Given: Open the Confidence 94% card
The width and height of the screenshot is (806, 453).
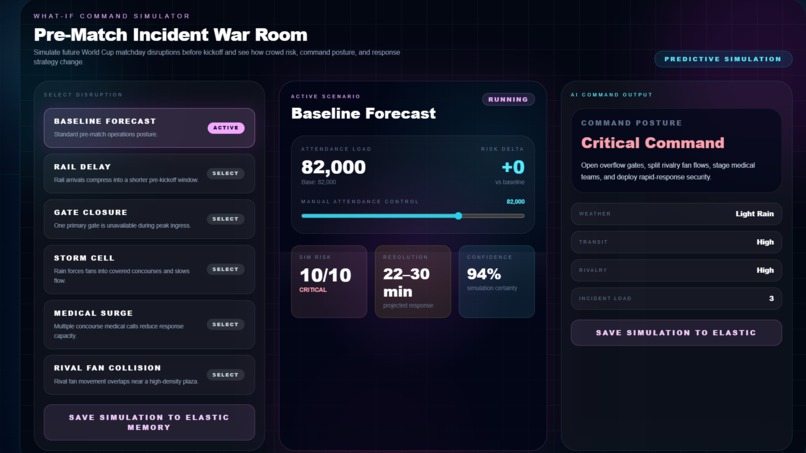Looking at the screenshot, I should pos(497,281).
